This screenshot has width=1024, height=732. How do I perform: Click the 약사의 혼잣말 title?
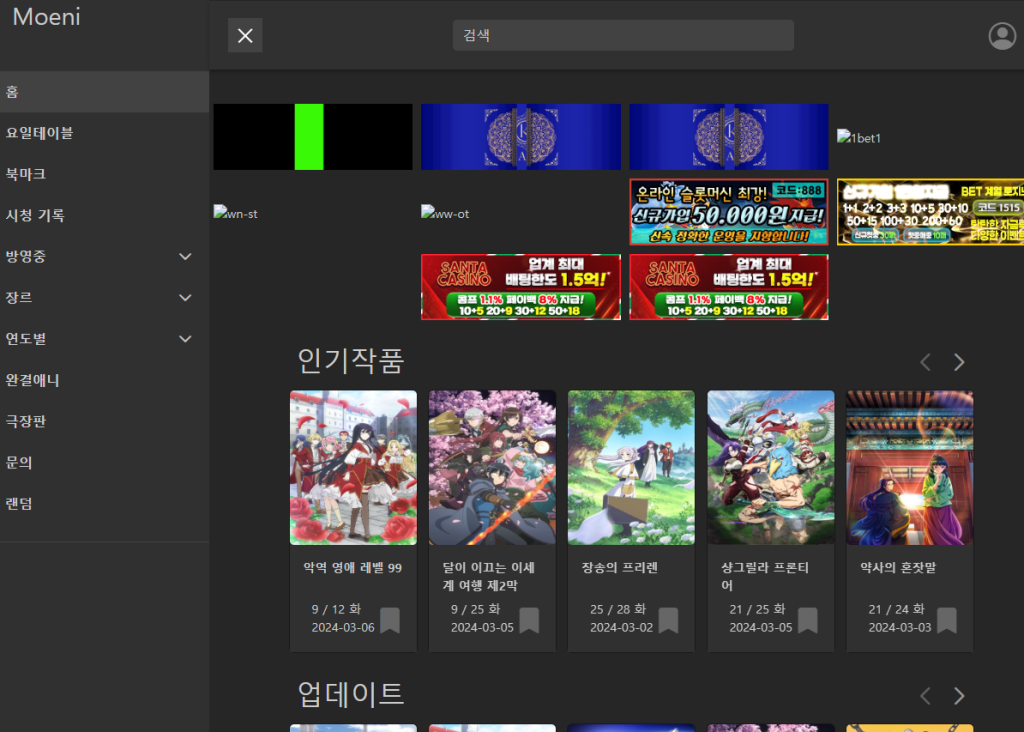point(898,568)
